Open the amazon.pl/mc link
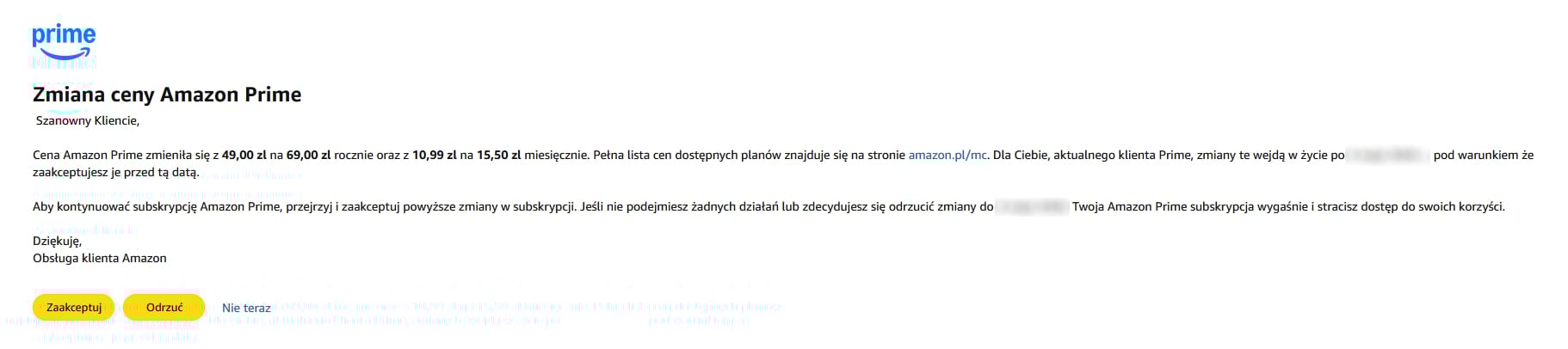This screenshot has width=1568, height=349. [x=948, y=155]
